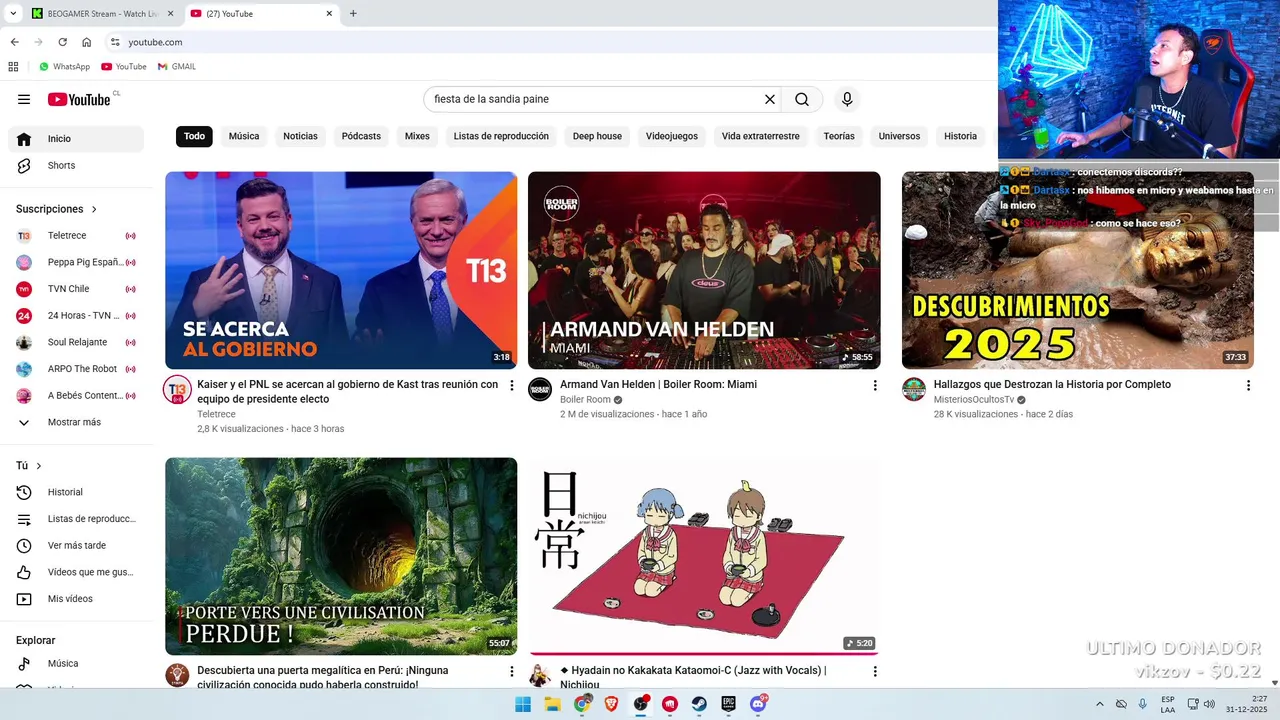Play the Porte vers une civilisation perdue thumbnail
The image size is (1280, 720).
click(x=341, y=556)
